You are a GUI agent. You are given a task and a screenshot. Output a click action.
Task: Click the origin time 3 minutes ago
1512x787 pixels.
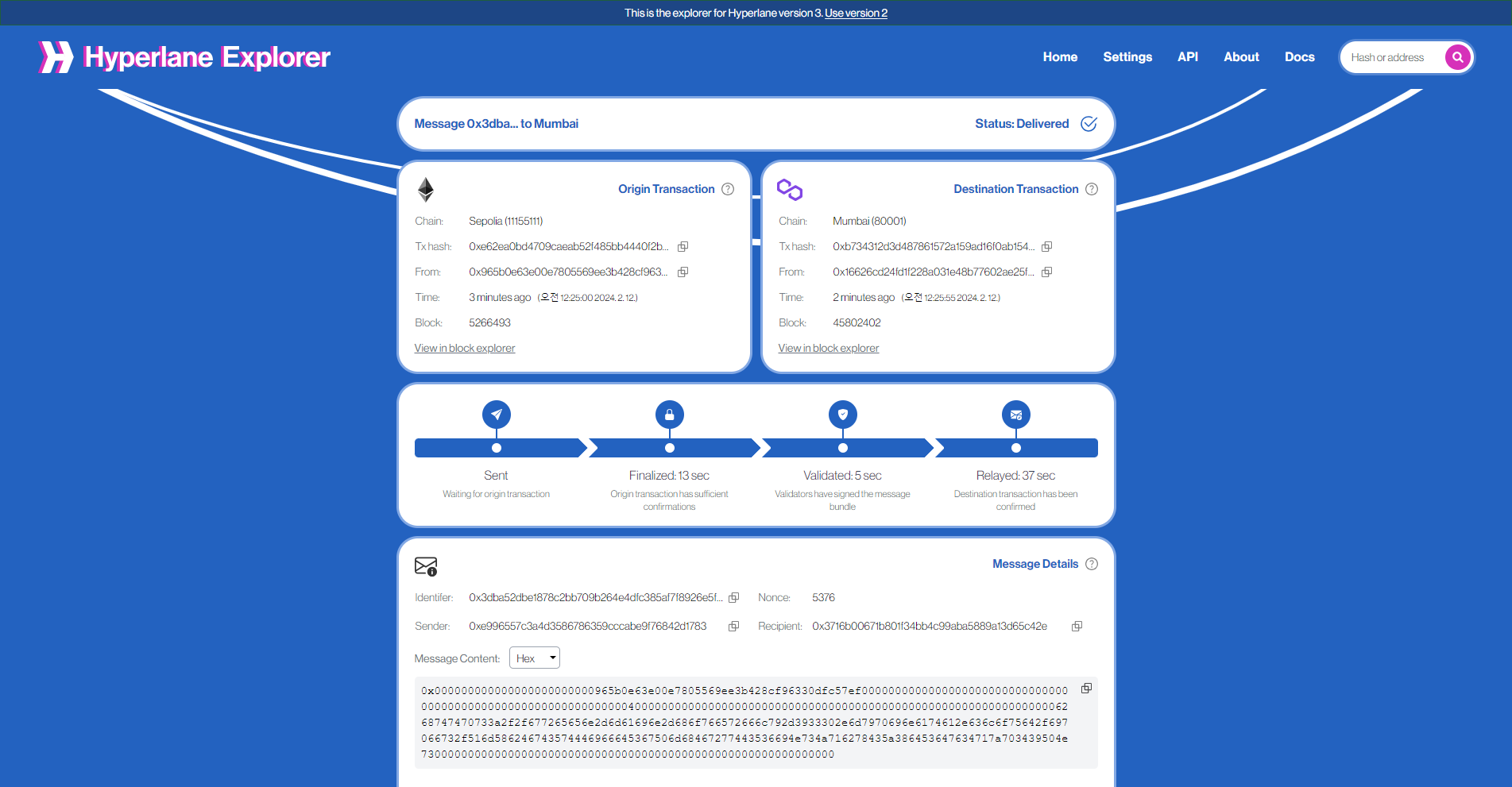click(x=500, y=297)
